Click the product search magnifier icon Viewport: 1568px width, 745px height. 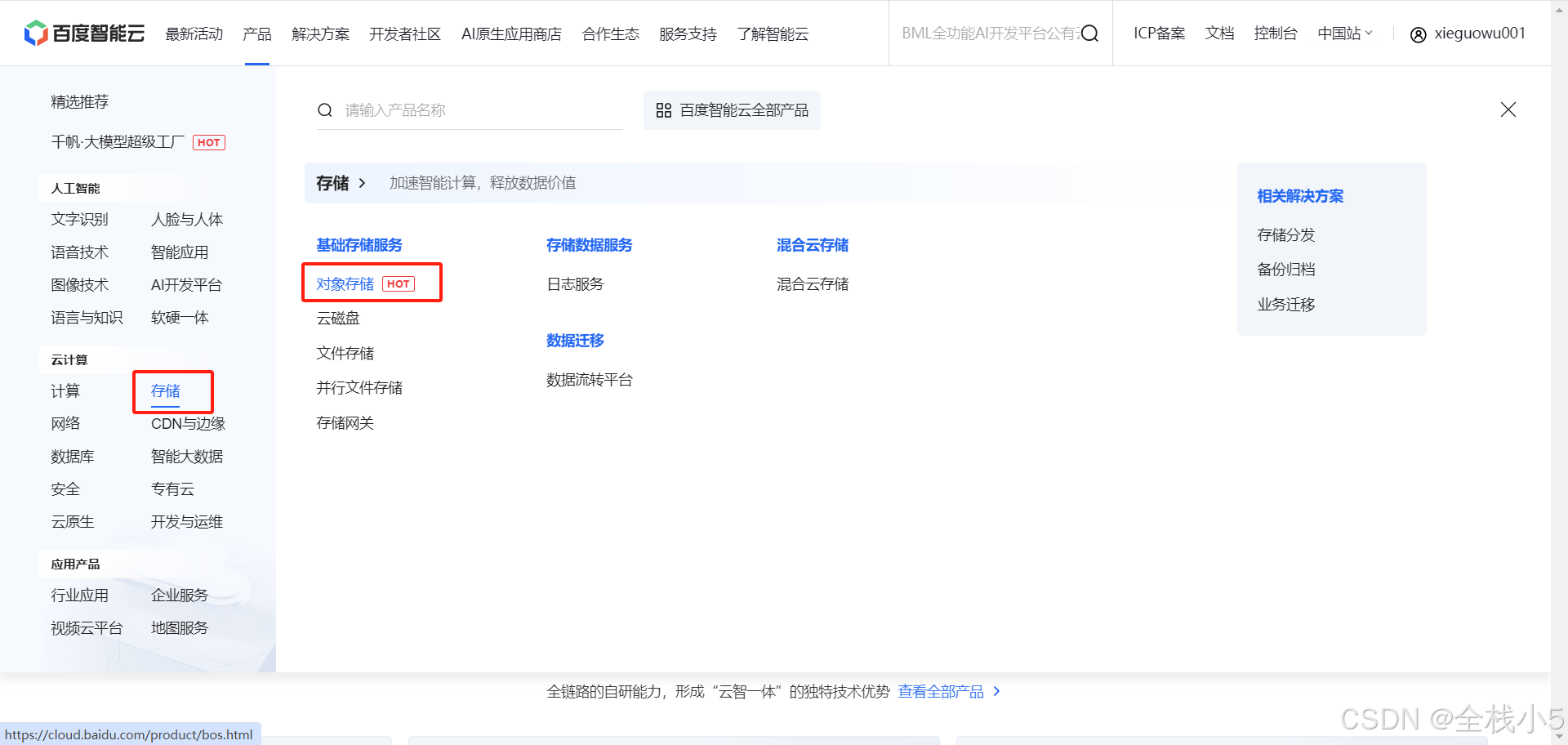point(325,110)
